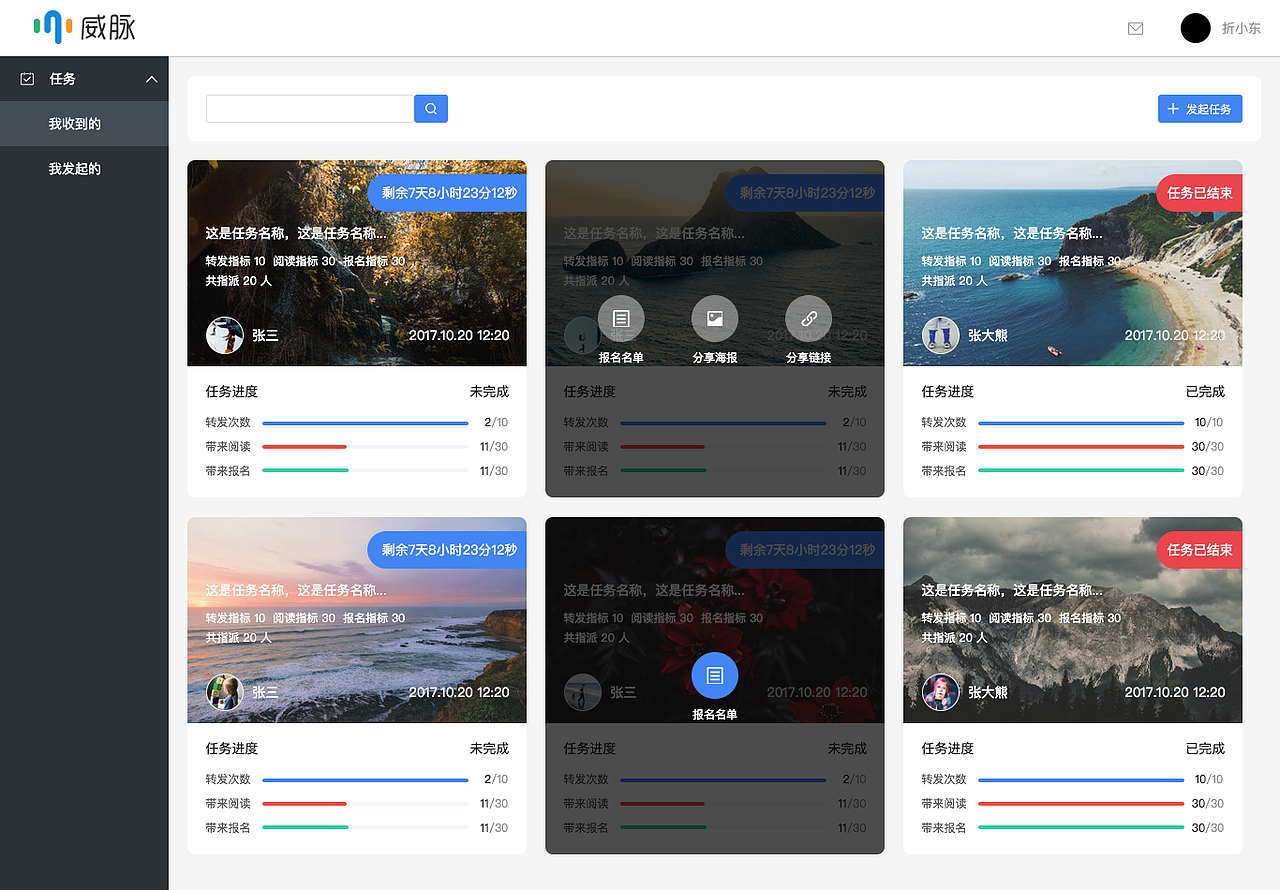Viewport: 1280px width, 890px height.
Task: Click 张三 avatar on the forest card
Action: 225,335
